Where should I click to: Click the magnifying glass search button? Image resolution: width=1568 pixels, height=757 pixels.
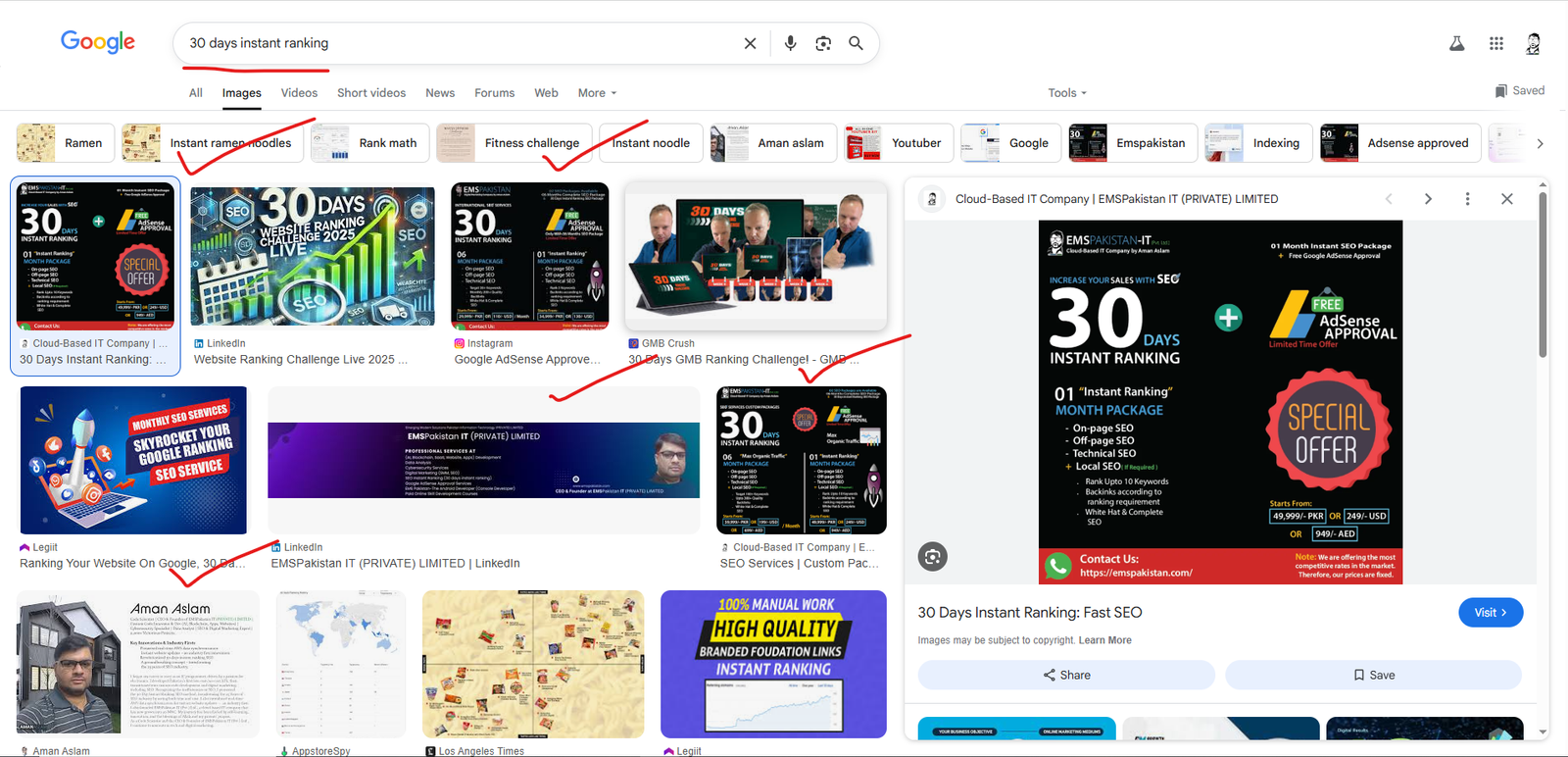pyautogui.click(x=856, y=43)
